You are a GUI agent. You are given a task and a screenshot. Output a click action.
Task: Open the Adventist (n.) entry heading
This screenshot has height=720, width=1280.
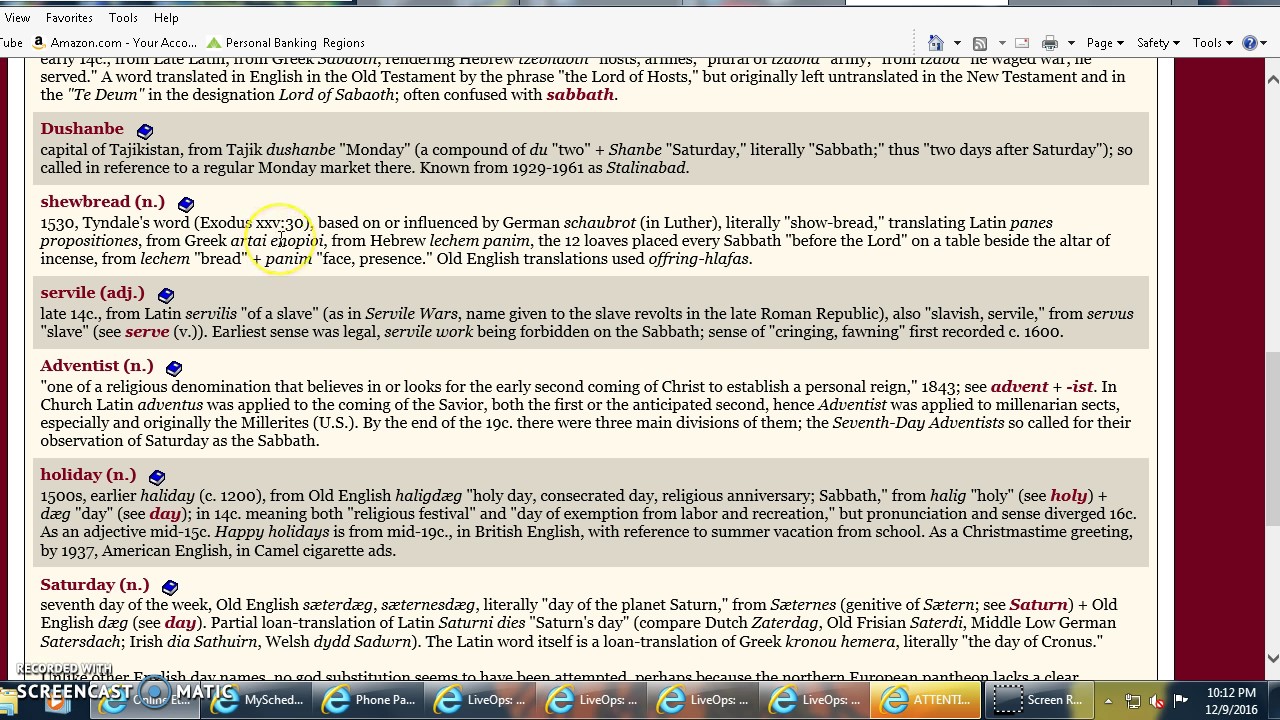97,366
